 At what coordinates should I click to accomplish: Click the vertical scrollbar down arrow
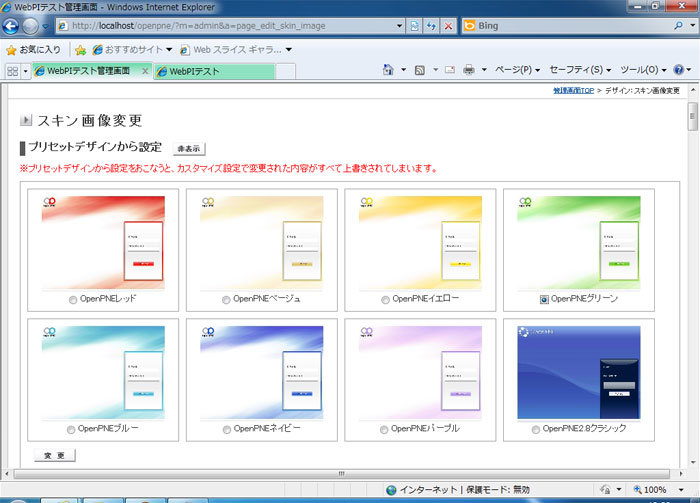tap(692, 462)
